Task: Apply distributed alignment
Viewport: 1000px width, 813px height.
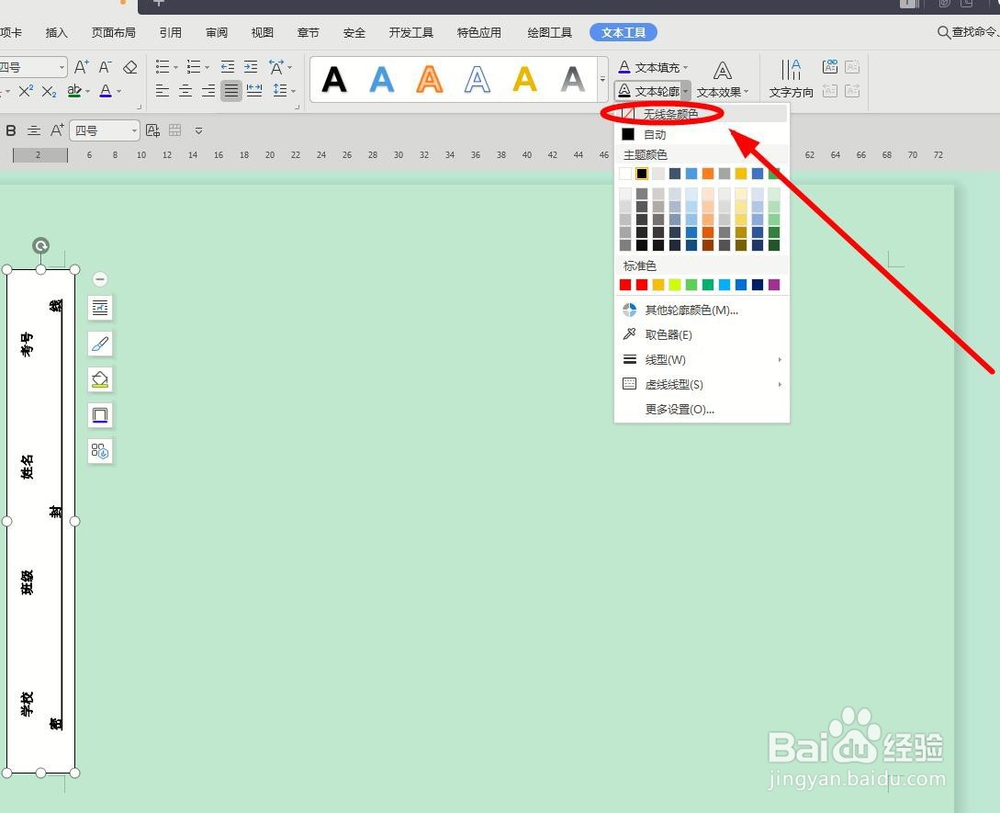Action: click(254, 91)
